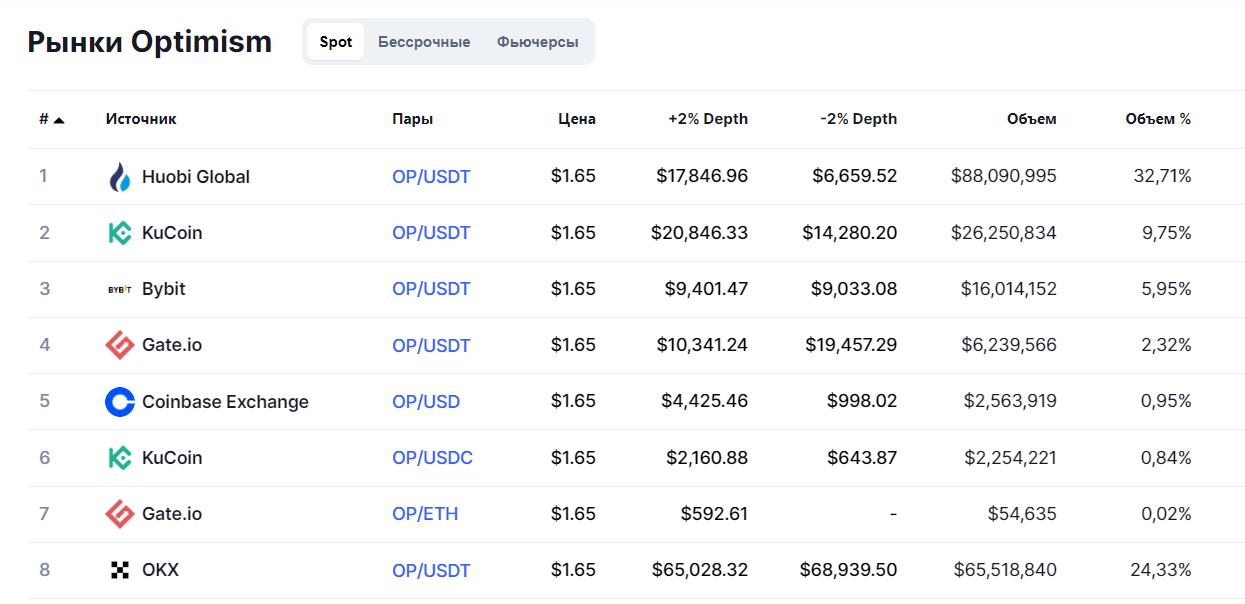This screenshot has height=604, width=1245.
Task: Click volume percent 9,75%
Action: [1167, 232]
